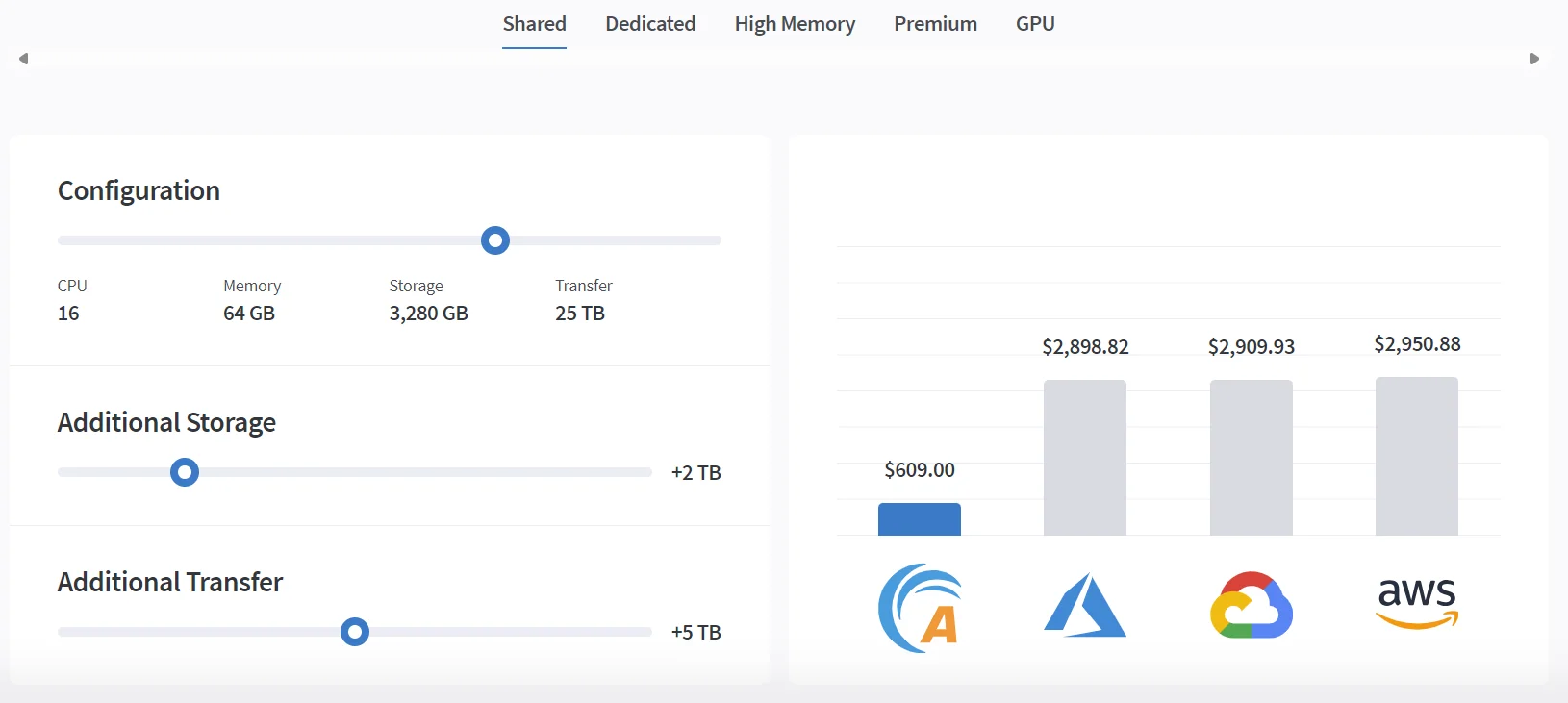Click the AWS $2,950.88 bar
1568x703 pixels.
click(x=1417, y=456)
